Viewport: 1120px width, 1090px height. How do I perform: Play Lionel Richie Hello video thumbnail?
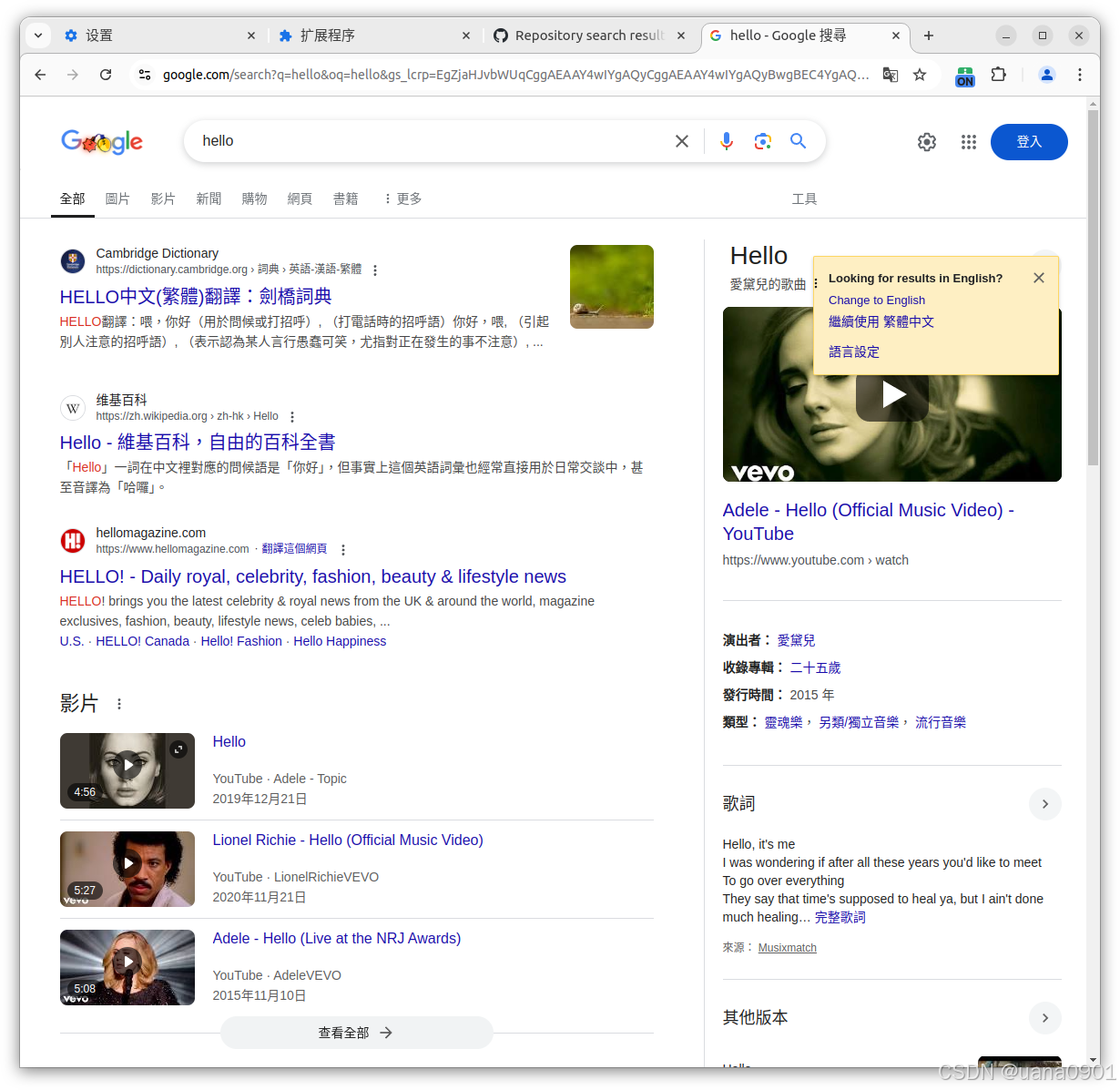(127, 869)
